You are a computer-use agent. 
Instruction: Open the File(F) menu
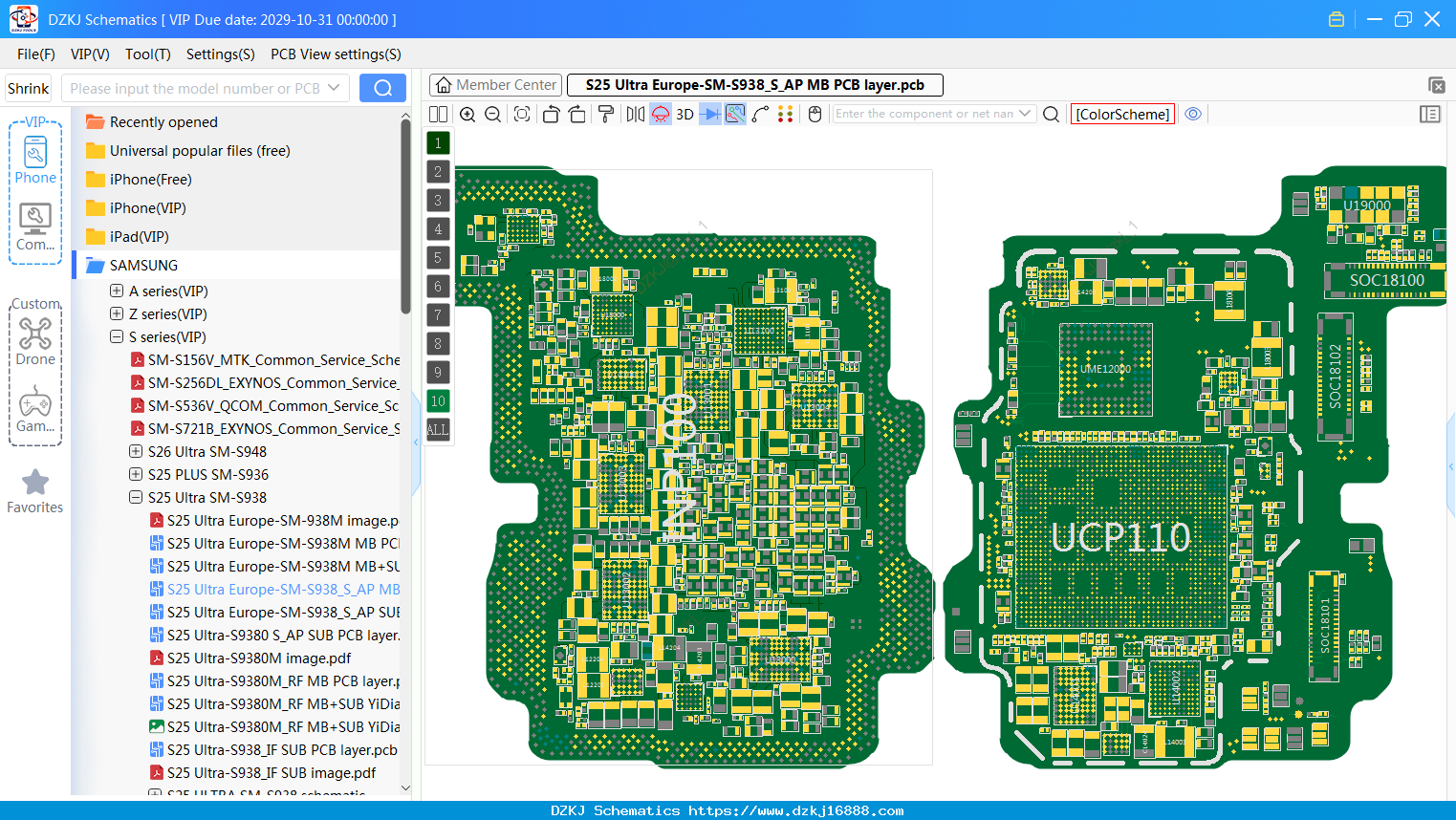click(36, 54)
